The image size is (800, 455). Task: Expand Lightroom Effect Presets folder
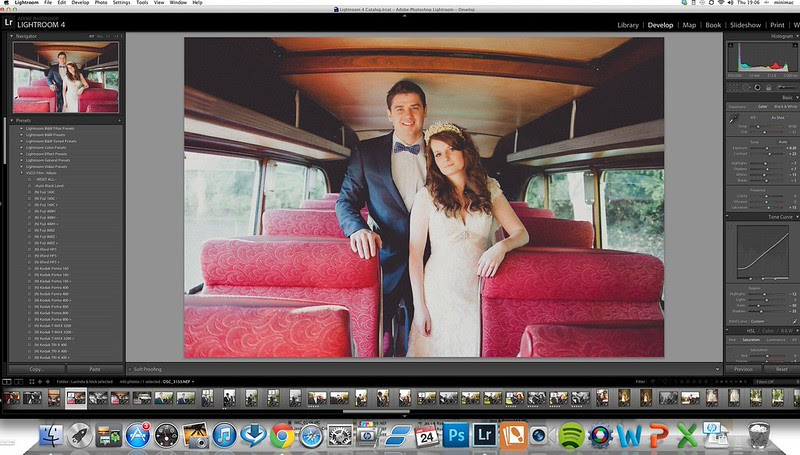[21, 154]
